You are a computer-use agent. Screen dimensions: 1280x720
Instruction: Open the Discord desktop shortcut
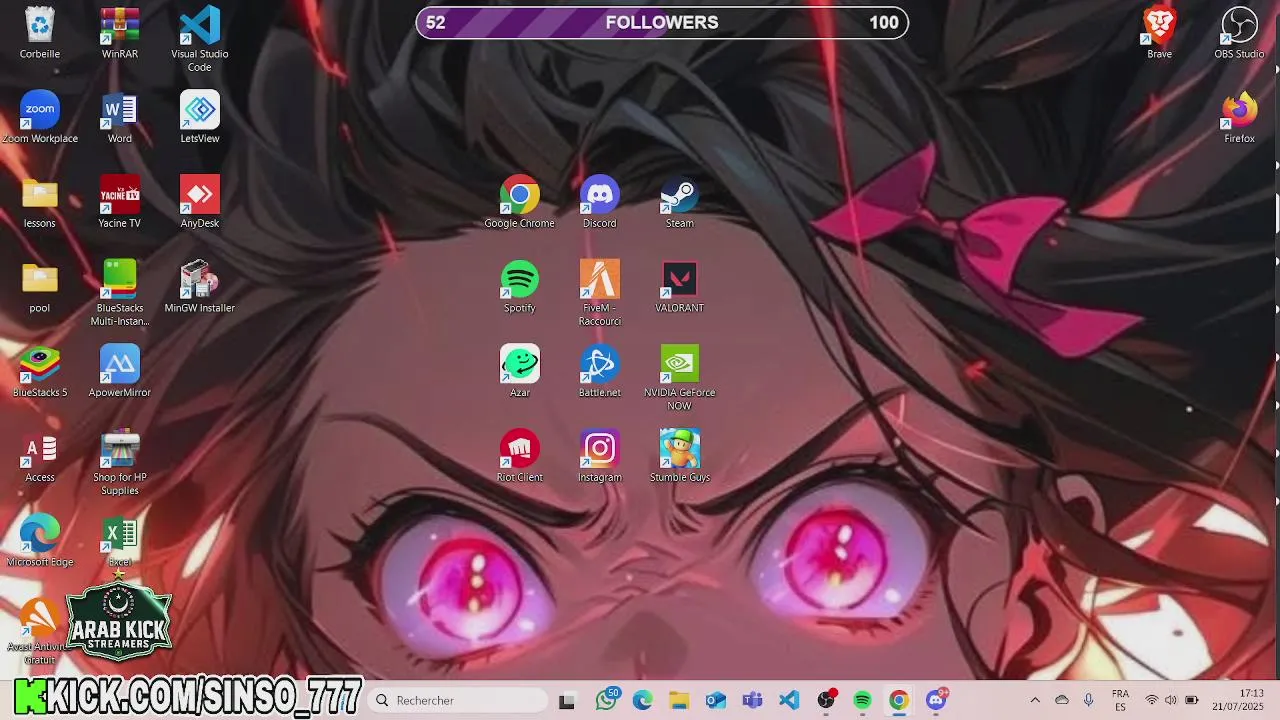[600, 202]
